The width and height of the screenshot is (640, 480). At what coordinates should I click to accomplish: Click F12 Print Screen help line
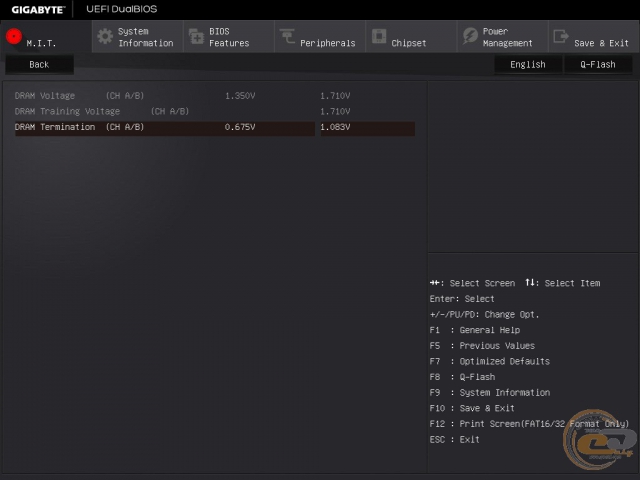pyautogui.click(x=529, y=424)
